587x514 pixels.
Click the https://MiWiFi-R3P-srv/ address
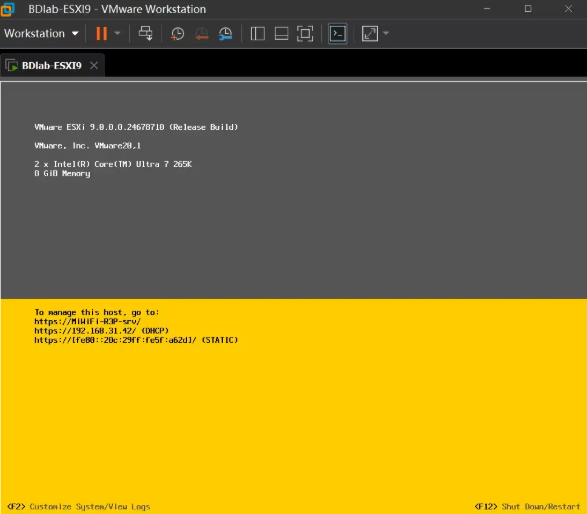(88, 322)
